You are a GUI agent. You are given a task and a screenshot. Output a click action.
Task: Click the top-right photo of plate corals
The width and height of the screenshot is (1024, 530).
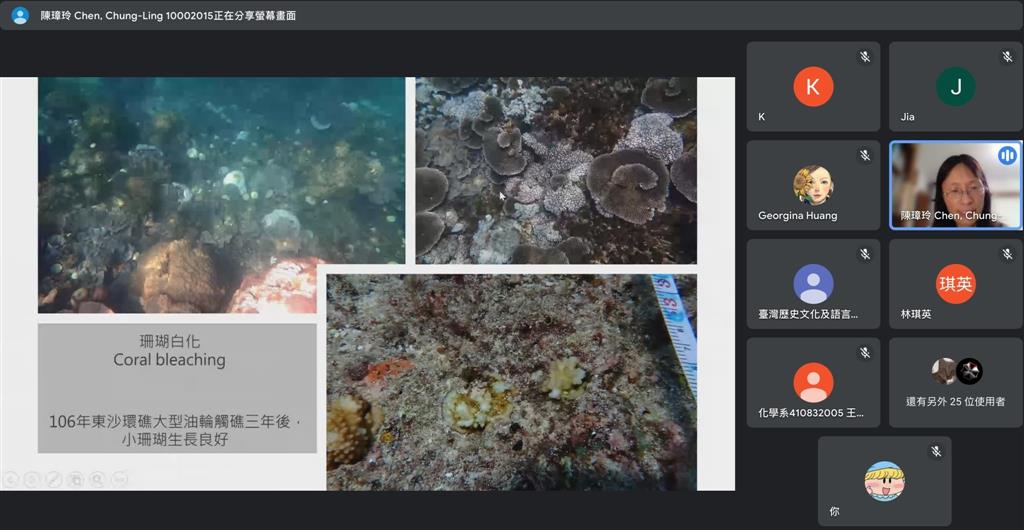(555, 170)
